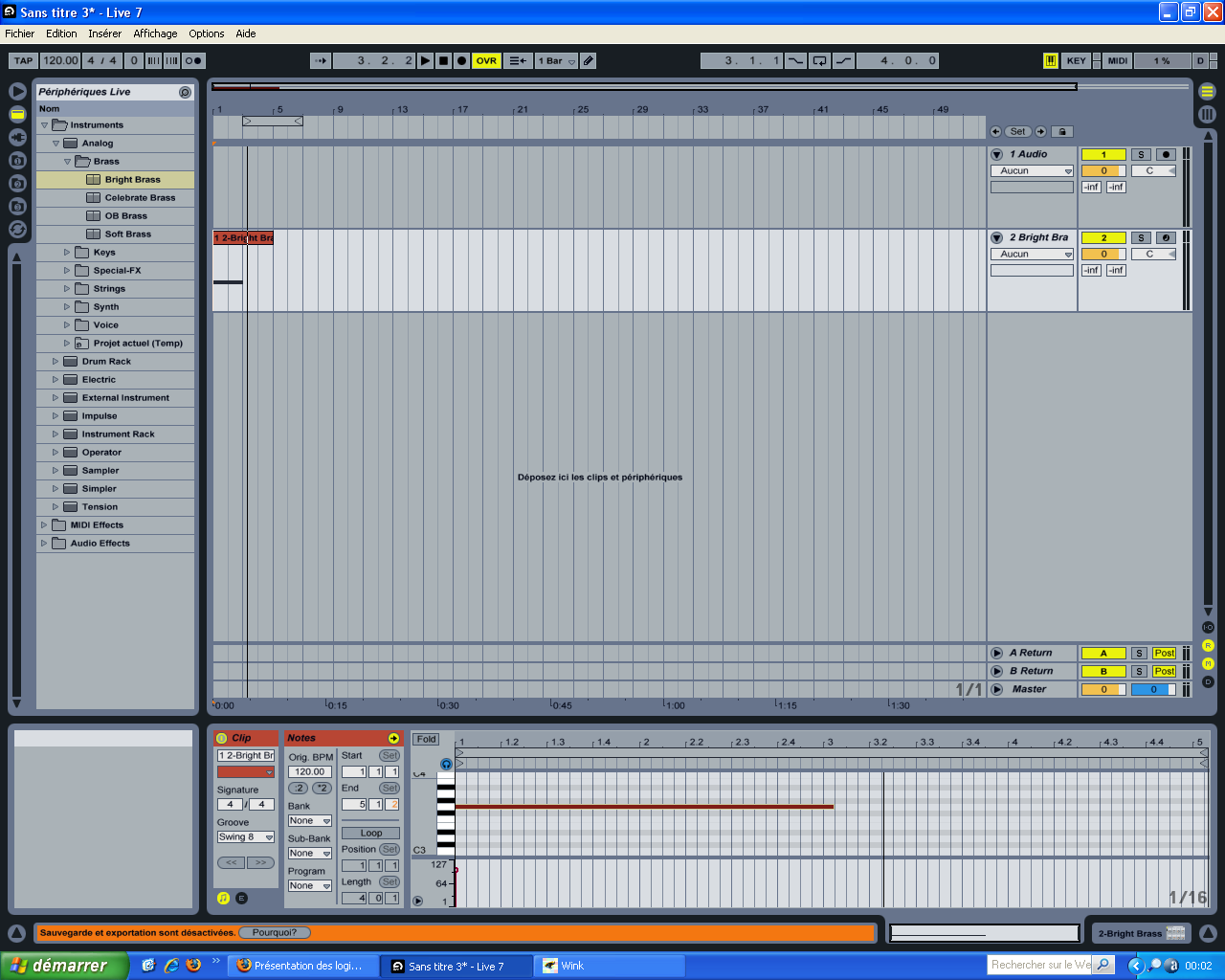Unfold the Master track

click(996, 689)
